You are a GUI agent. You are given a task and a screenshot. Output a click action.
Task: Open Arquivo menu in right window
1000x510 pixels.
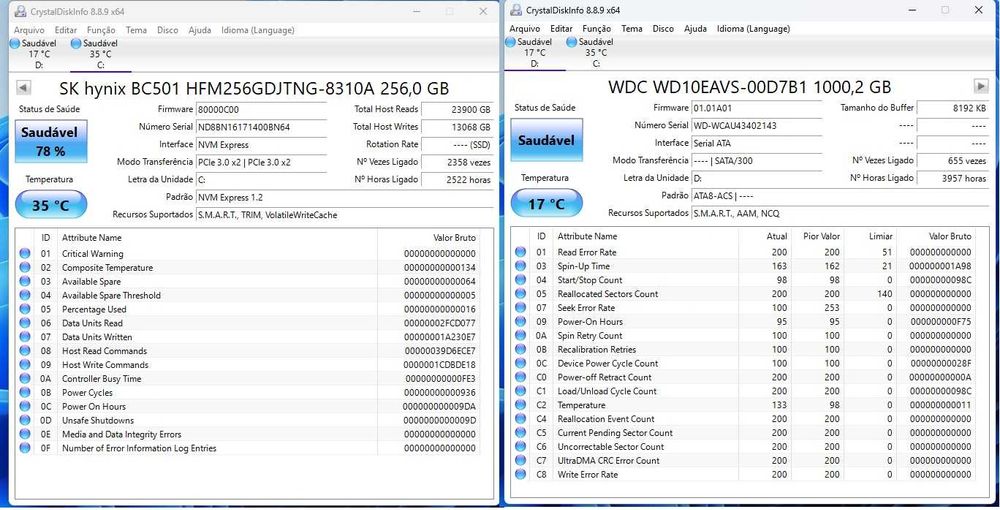coord(525,29)
